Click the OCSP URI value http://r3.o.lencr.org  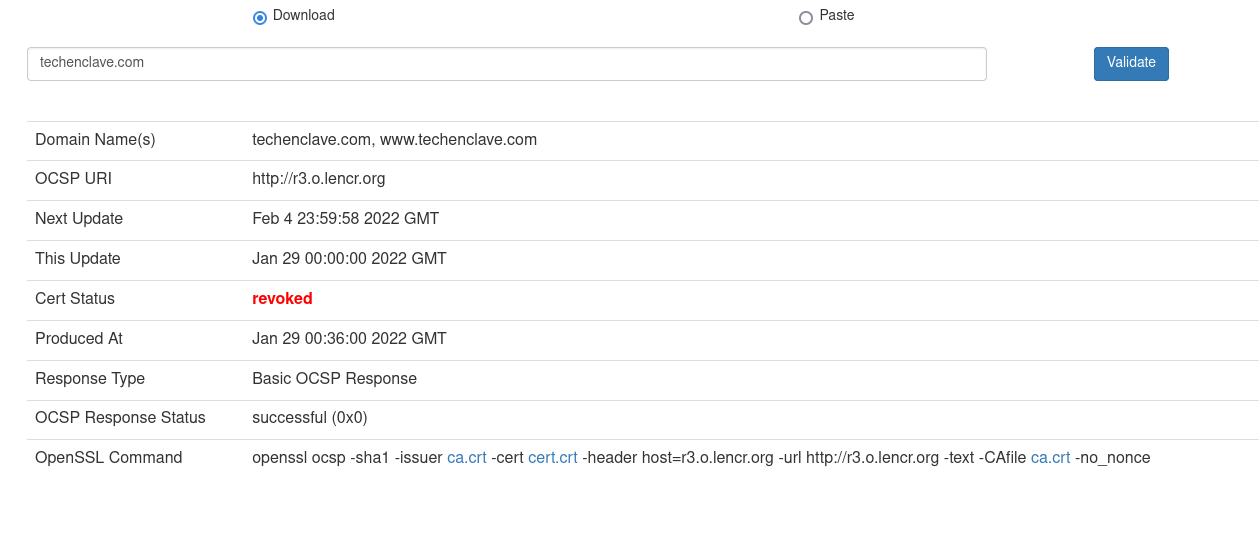click(x=319, y=179)
